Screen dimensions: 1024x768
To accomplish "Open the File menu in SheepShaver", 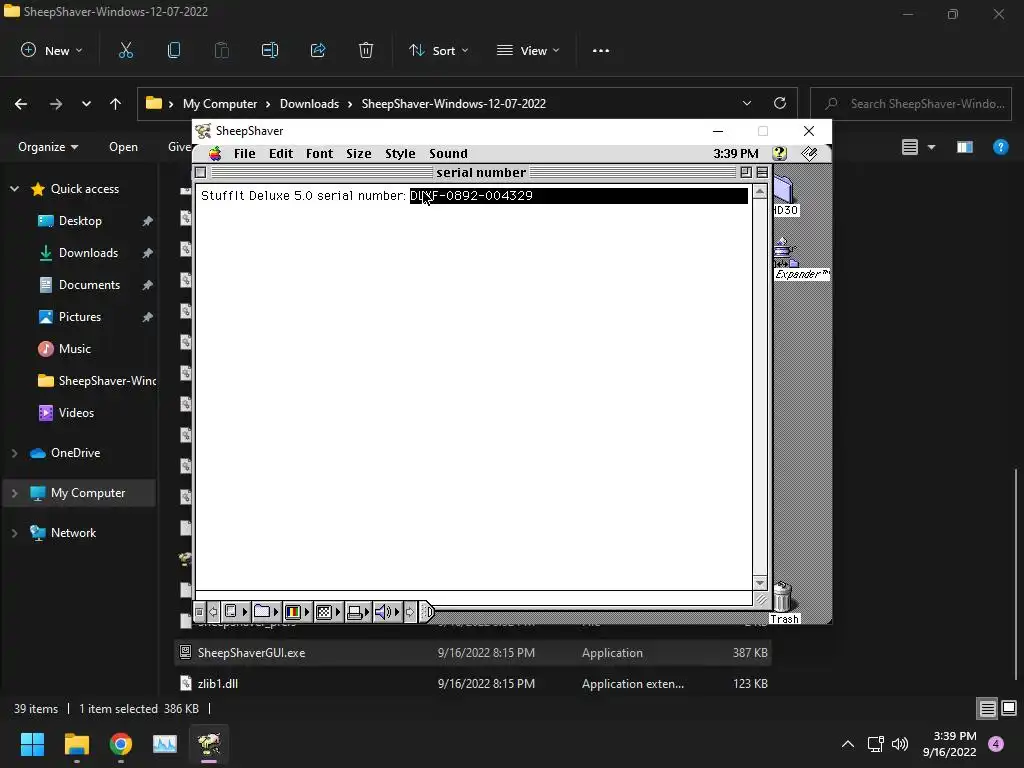I will coord(244,153).
